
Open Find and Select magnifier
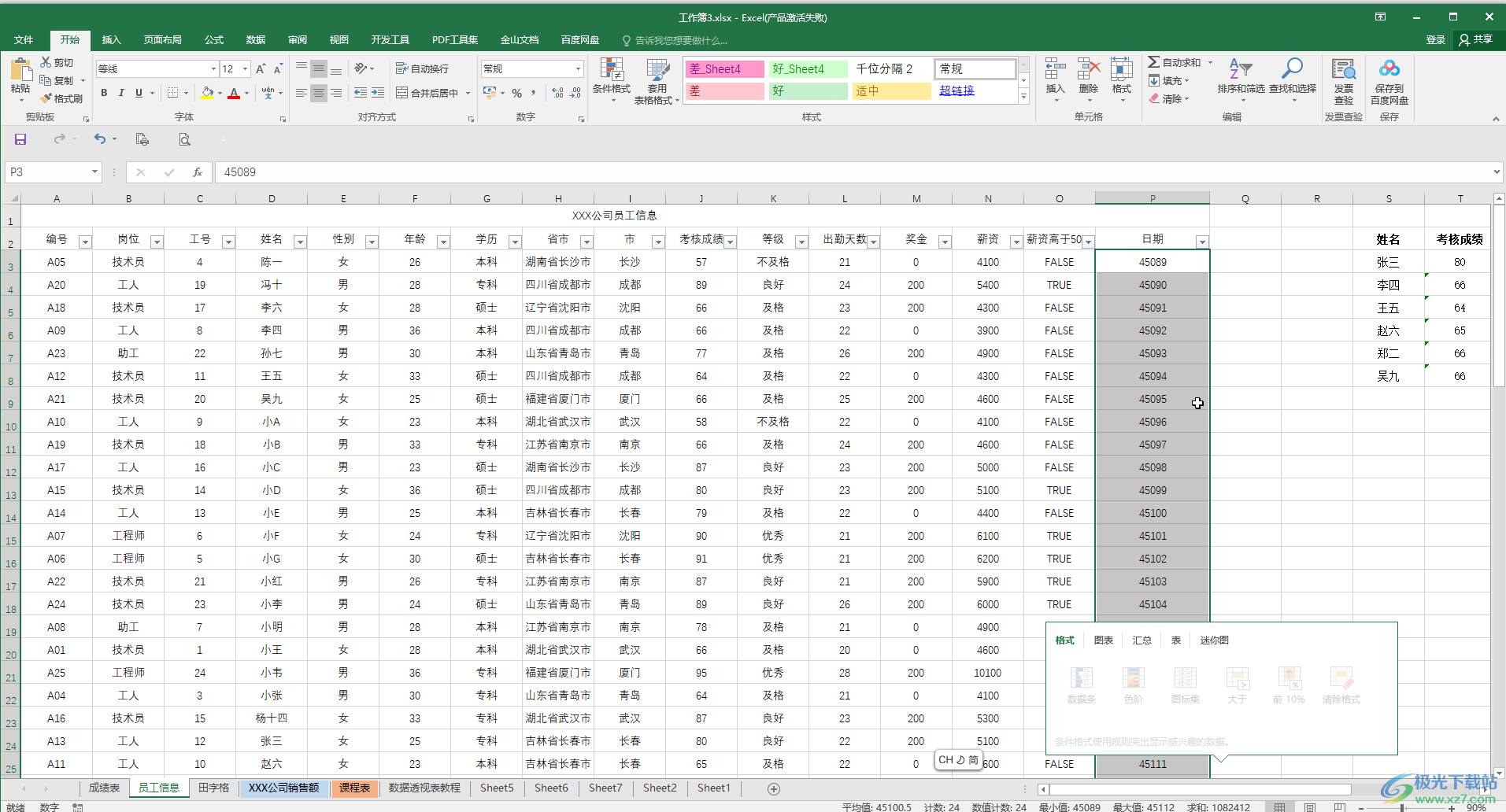tap(1292, 69)
